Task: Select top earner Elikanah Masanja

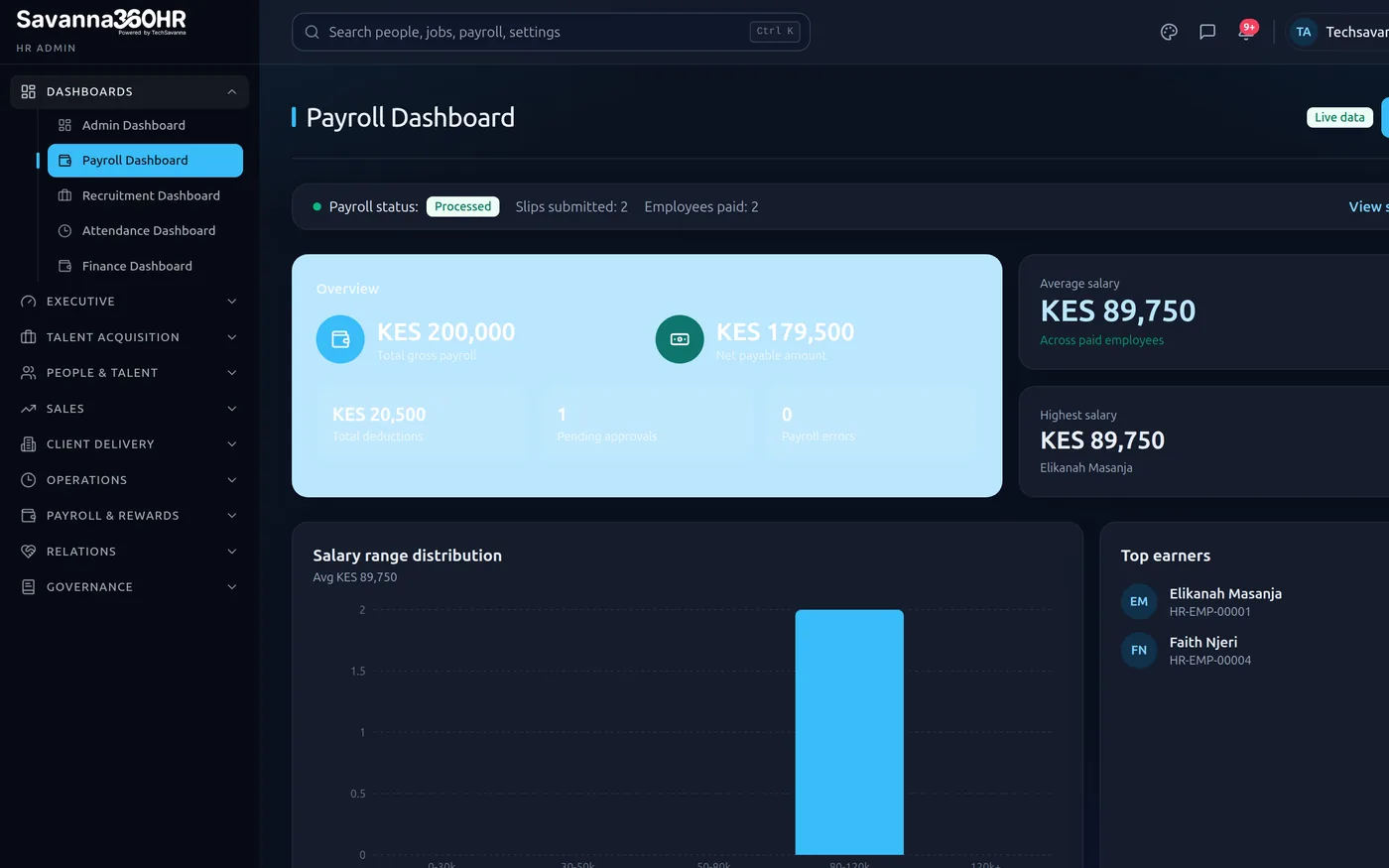Action: tap(1225, 601)
